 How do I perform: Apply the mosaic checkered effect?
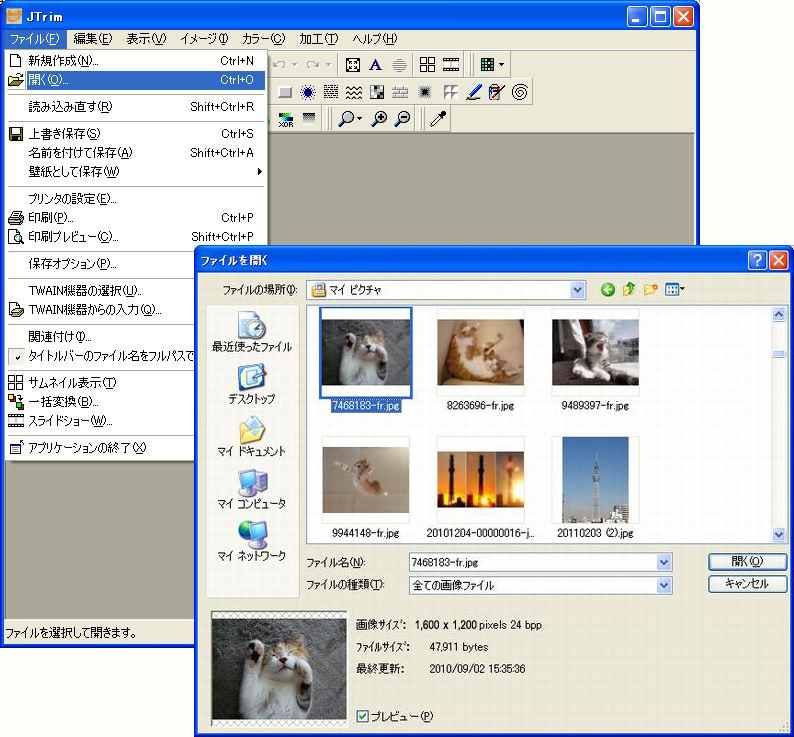coord(377,92)
